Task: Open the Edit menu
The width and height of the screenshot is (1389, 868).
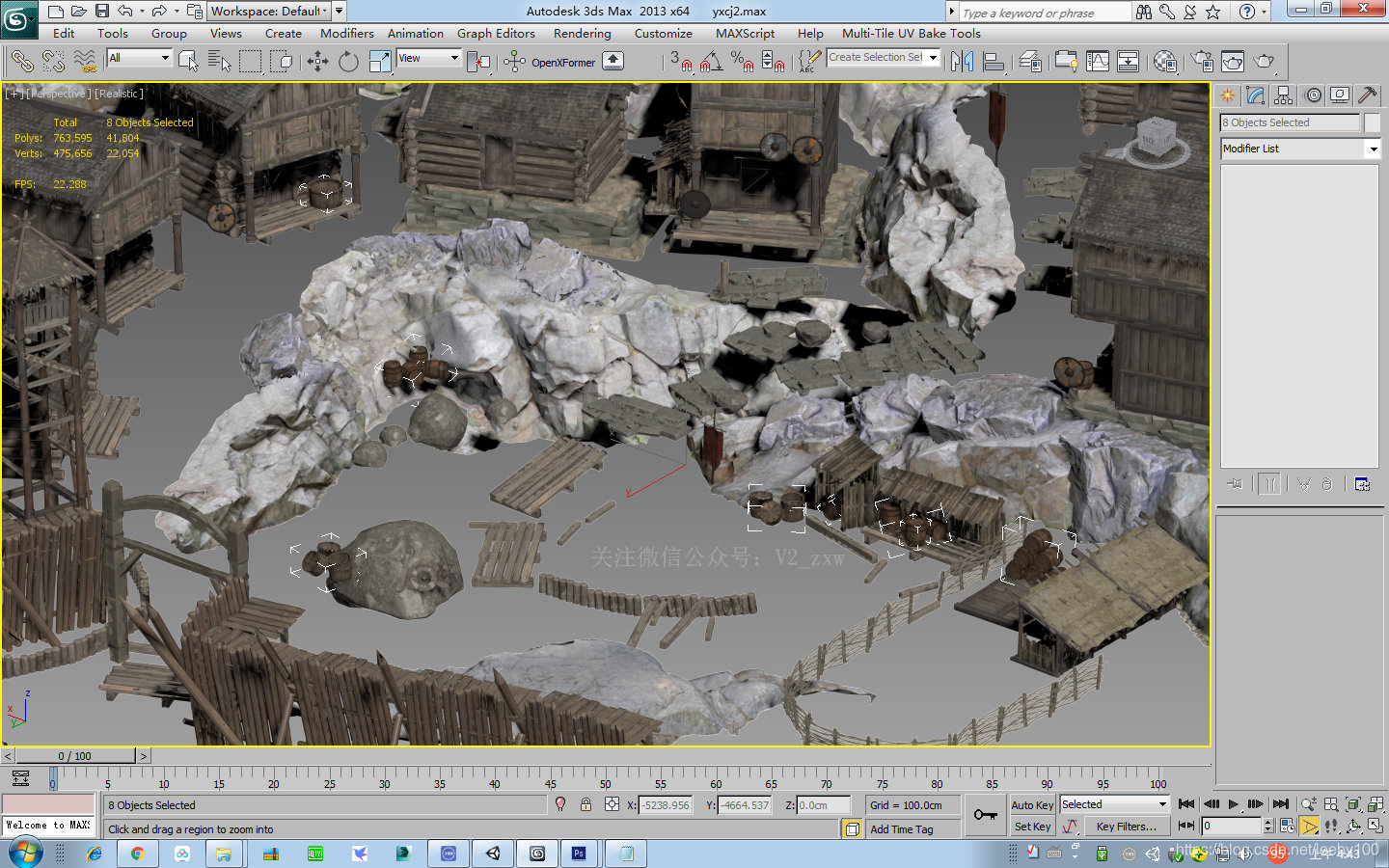Action: (64, 33)
